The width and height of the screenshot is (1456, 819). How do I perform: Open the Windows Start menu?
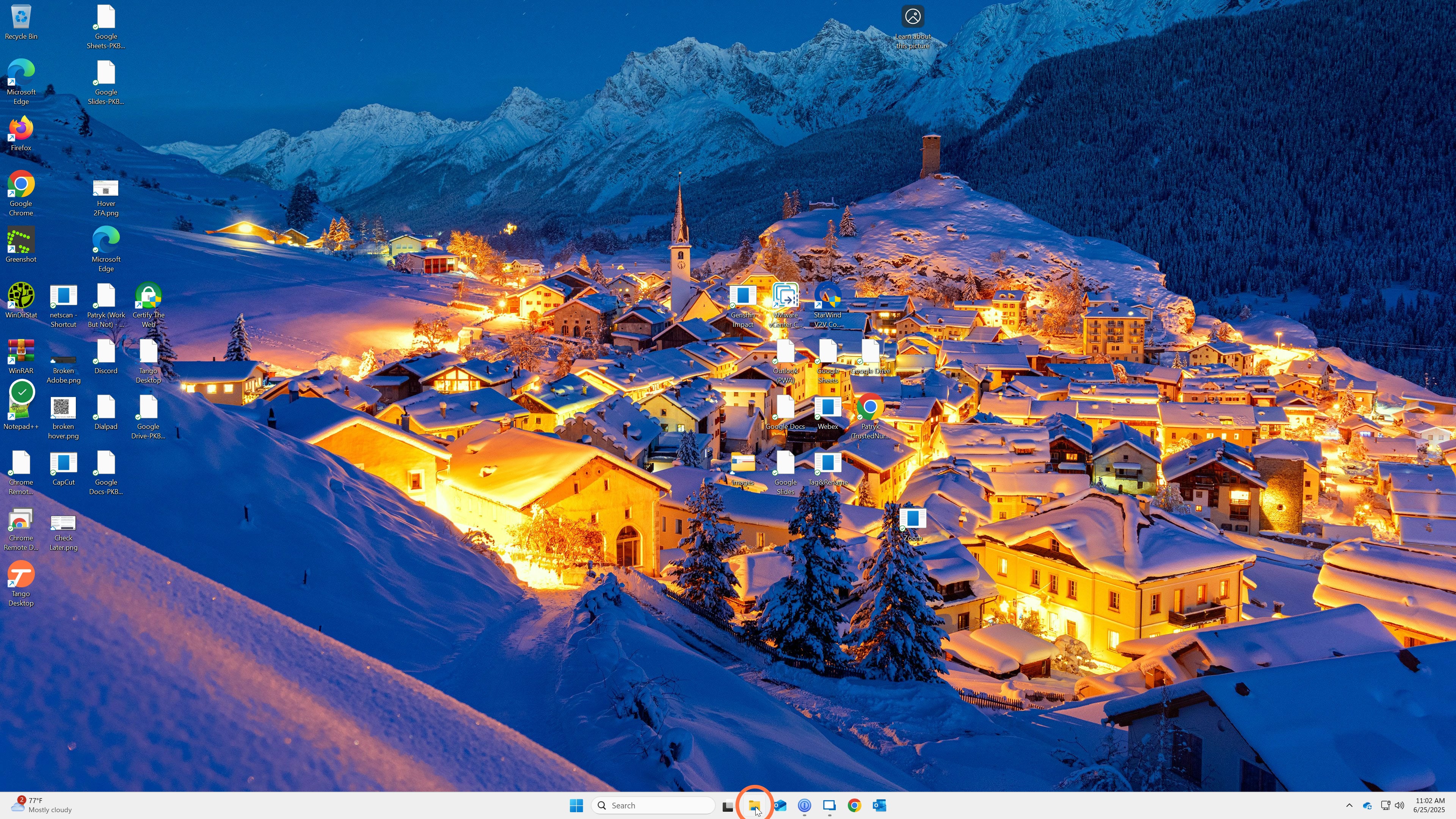pos(576,805)
